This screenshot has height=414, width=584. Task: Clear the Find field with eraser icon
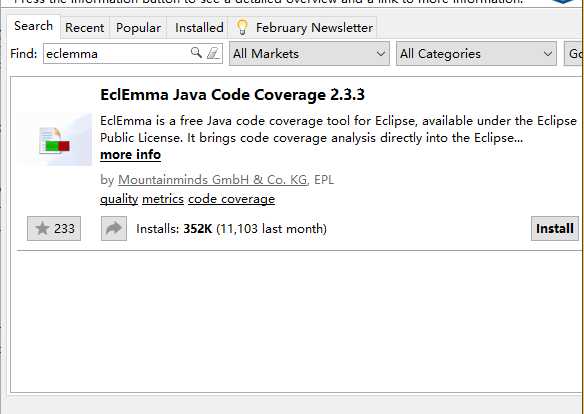(x=213, y=53)
